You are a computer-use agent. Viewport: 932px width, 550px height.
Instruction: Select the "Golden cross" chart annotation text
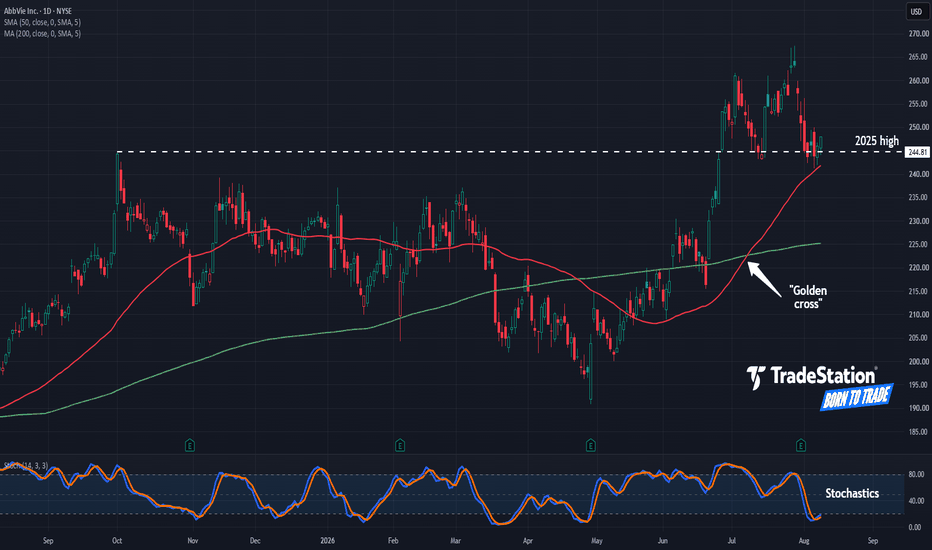(x=808, y=297)
